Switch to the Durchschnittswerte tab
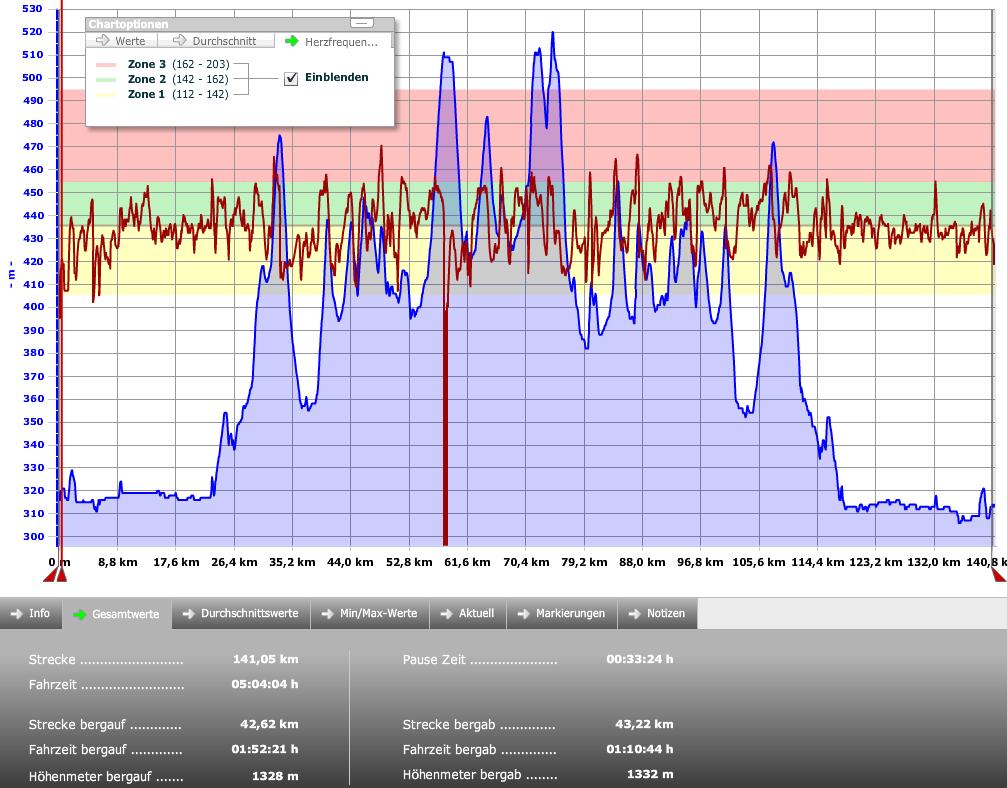1007x788 pixels. pos(241,613)
